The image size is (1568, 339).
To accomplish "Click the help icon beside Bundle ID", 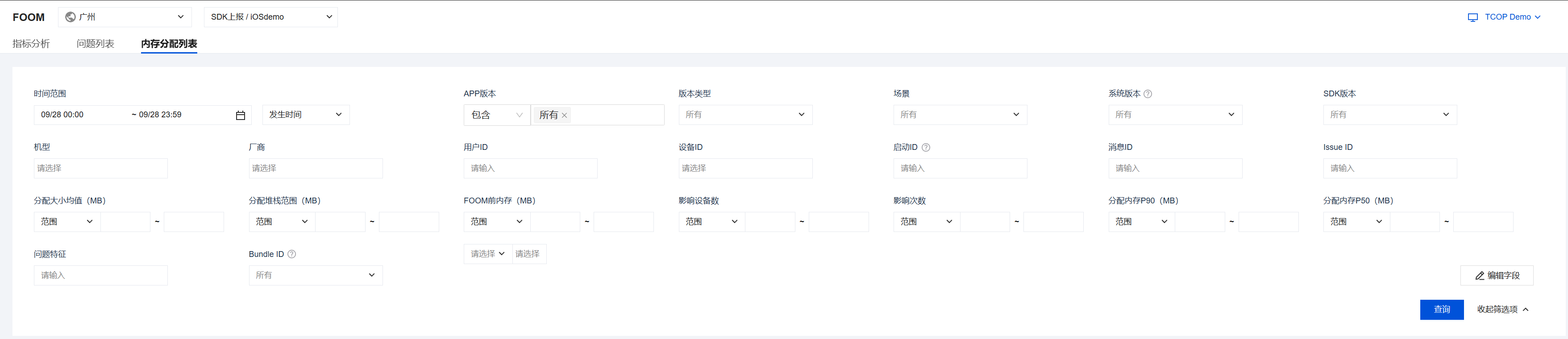I will click(x=291, y=254).
